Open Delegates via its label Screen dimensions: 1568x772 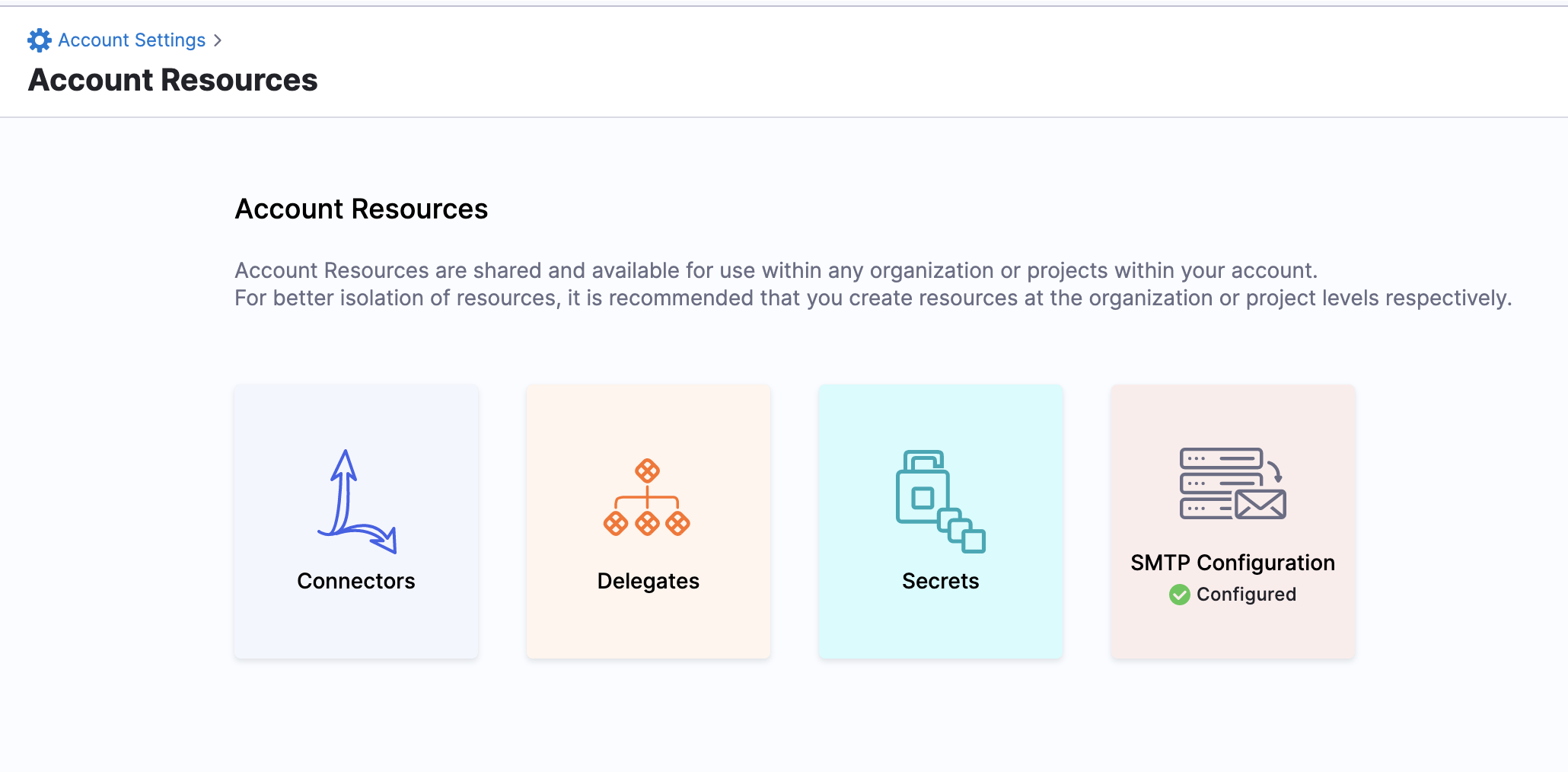click(x=648, y=581)
